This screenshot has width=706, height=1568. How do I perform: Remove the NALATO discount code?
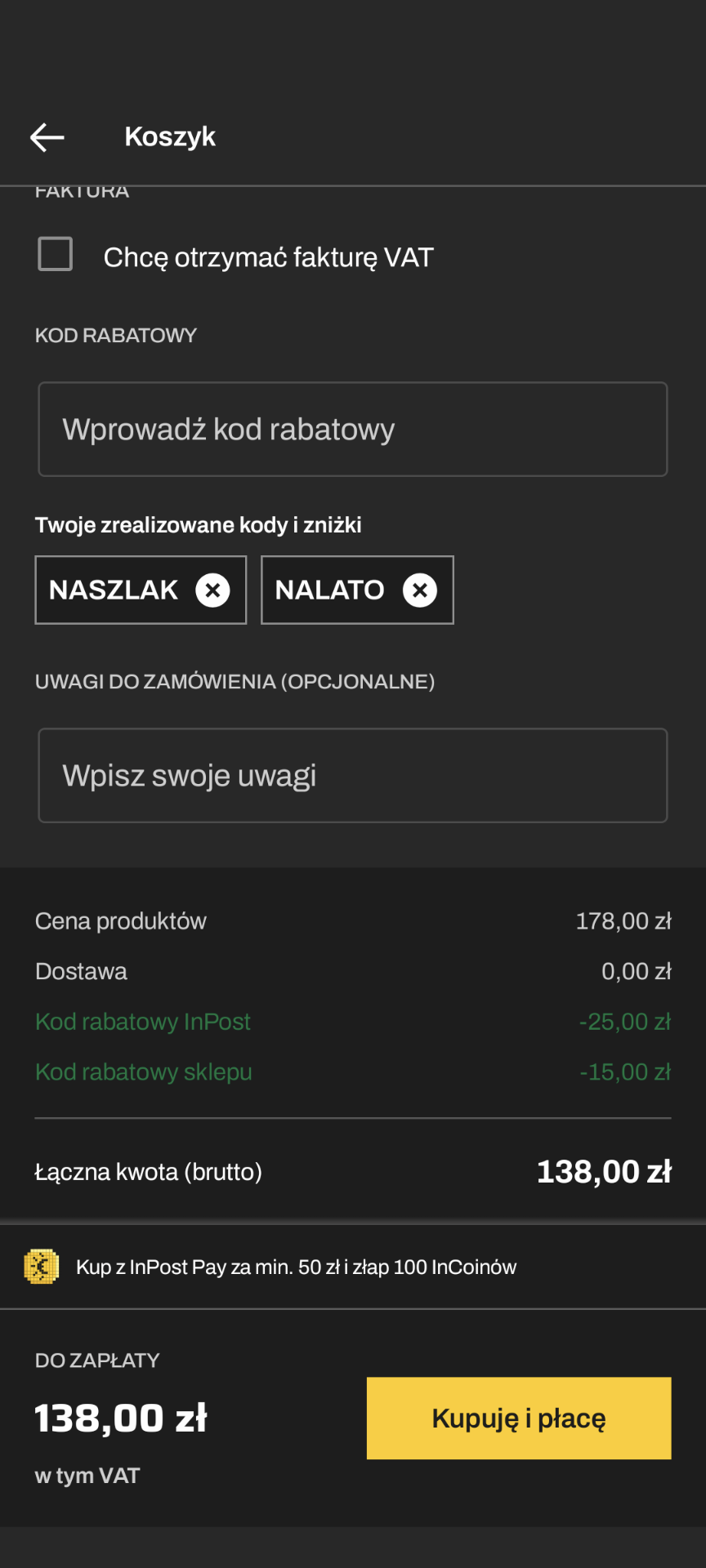420,590
